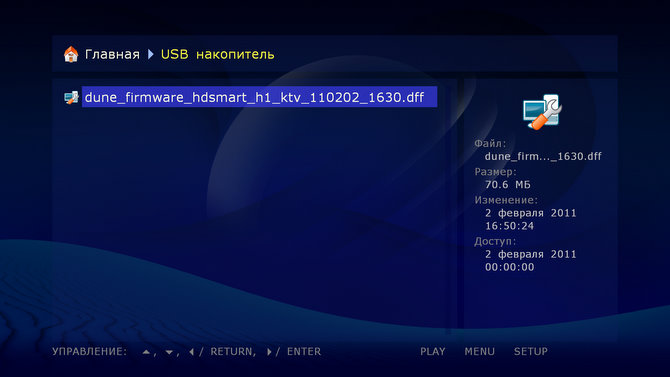Open MENU from the footer bar
The image size is (670, 377).
click(479, 351)
